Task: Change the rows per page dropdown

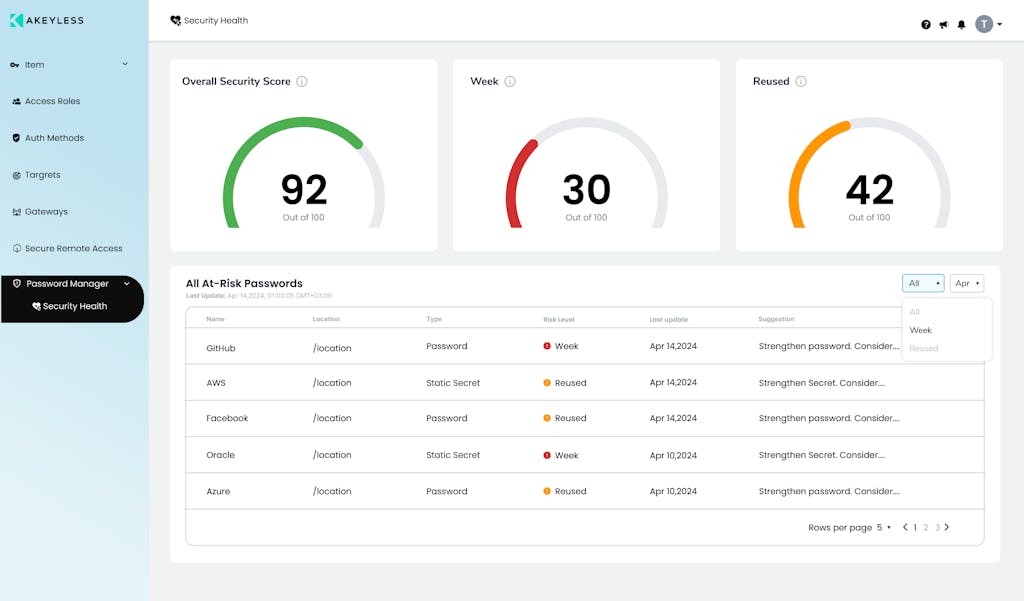Action: [884, 528]
